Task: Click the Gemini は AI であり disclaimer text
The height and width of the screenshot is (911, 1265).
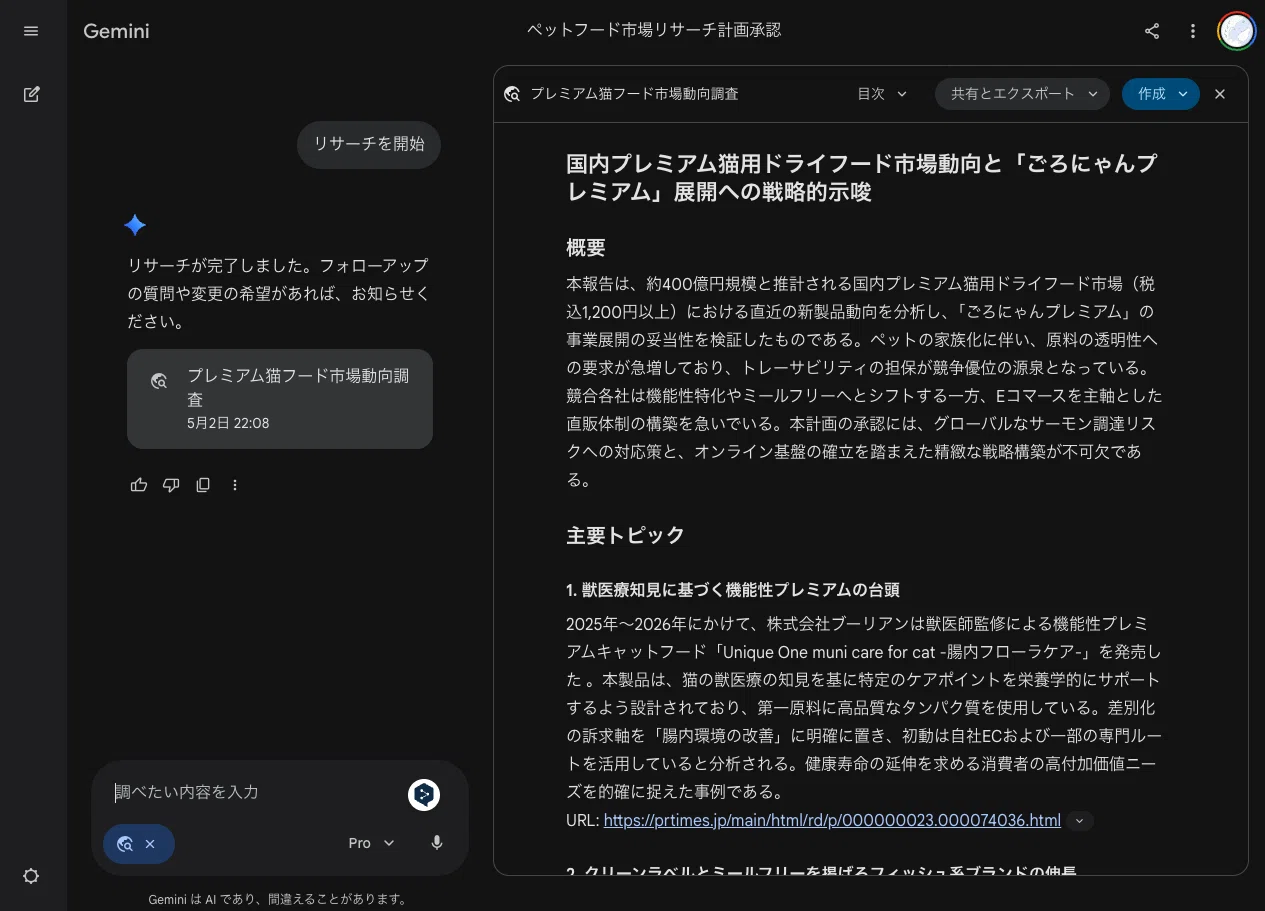Action: click(278, 899)
